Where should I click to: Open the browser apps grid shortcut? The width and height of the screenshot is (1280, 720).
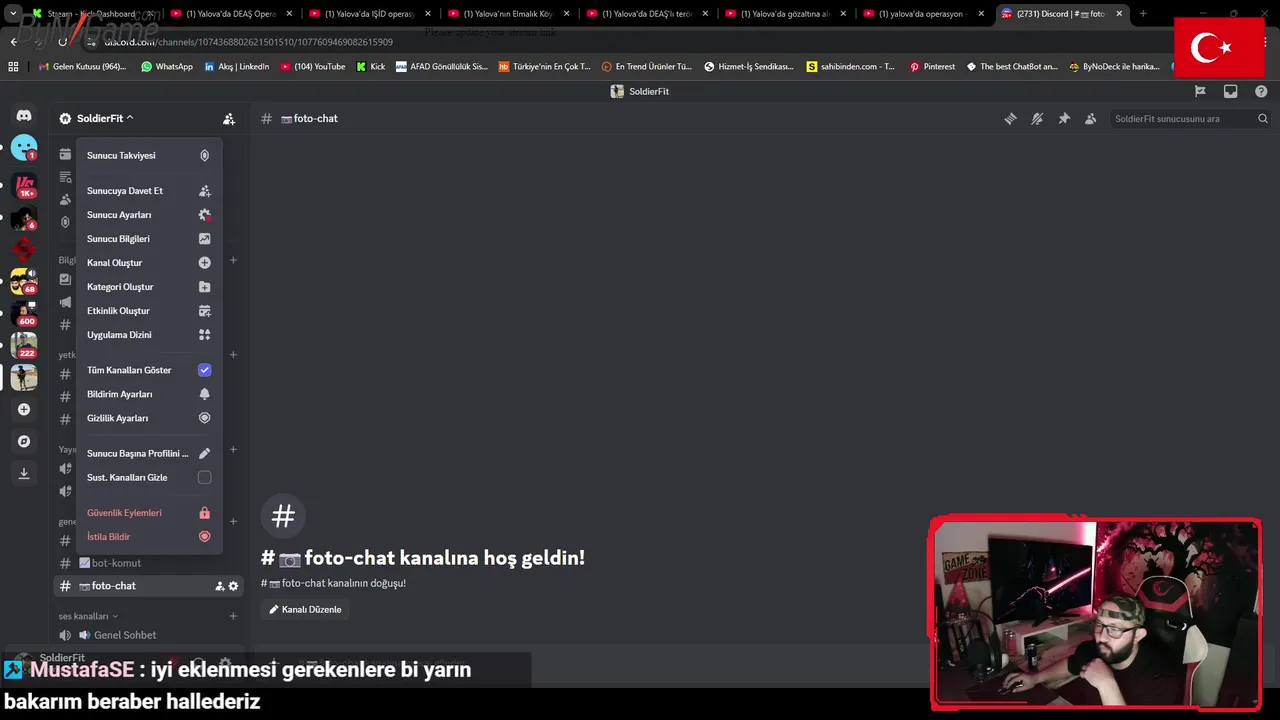[13, 66]
